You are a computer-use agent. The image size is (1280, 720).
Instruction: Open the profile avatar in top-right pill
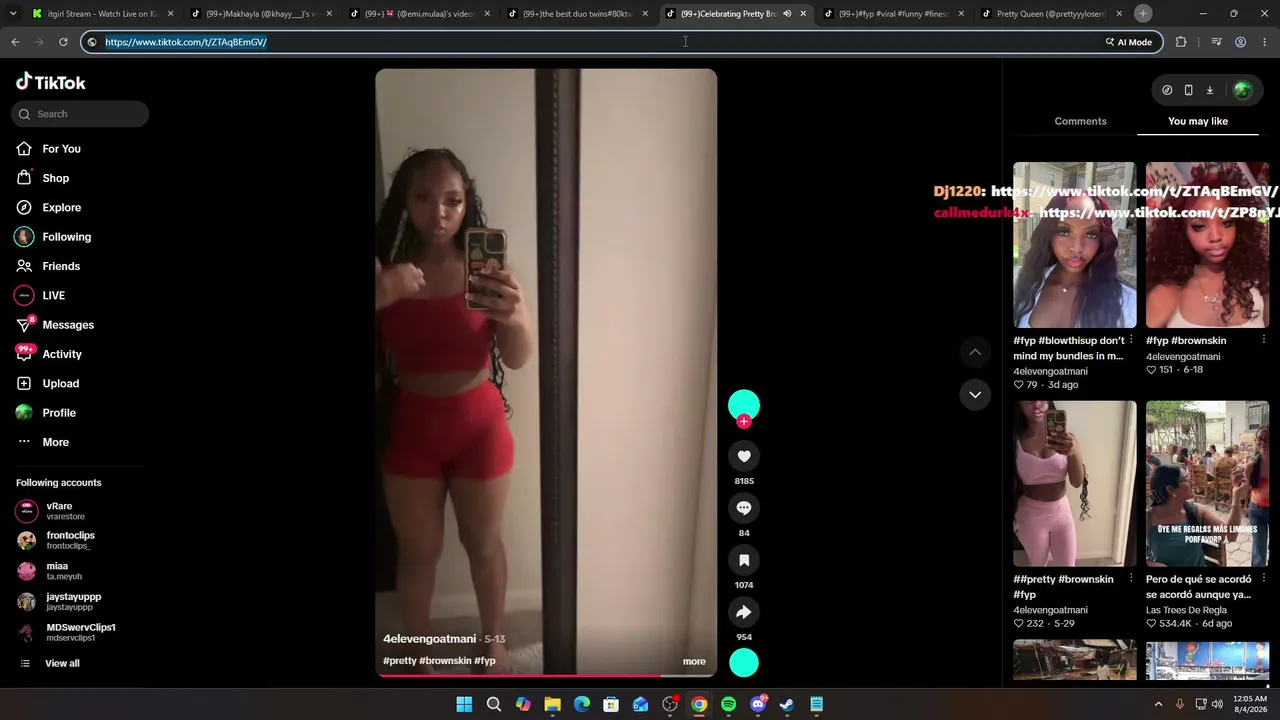tap(1242, 90)
